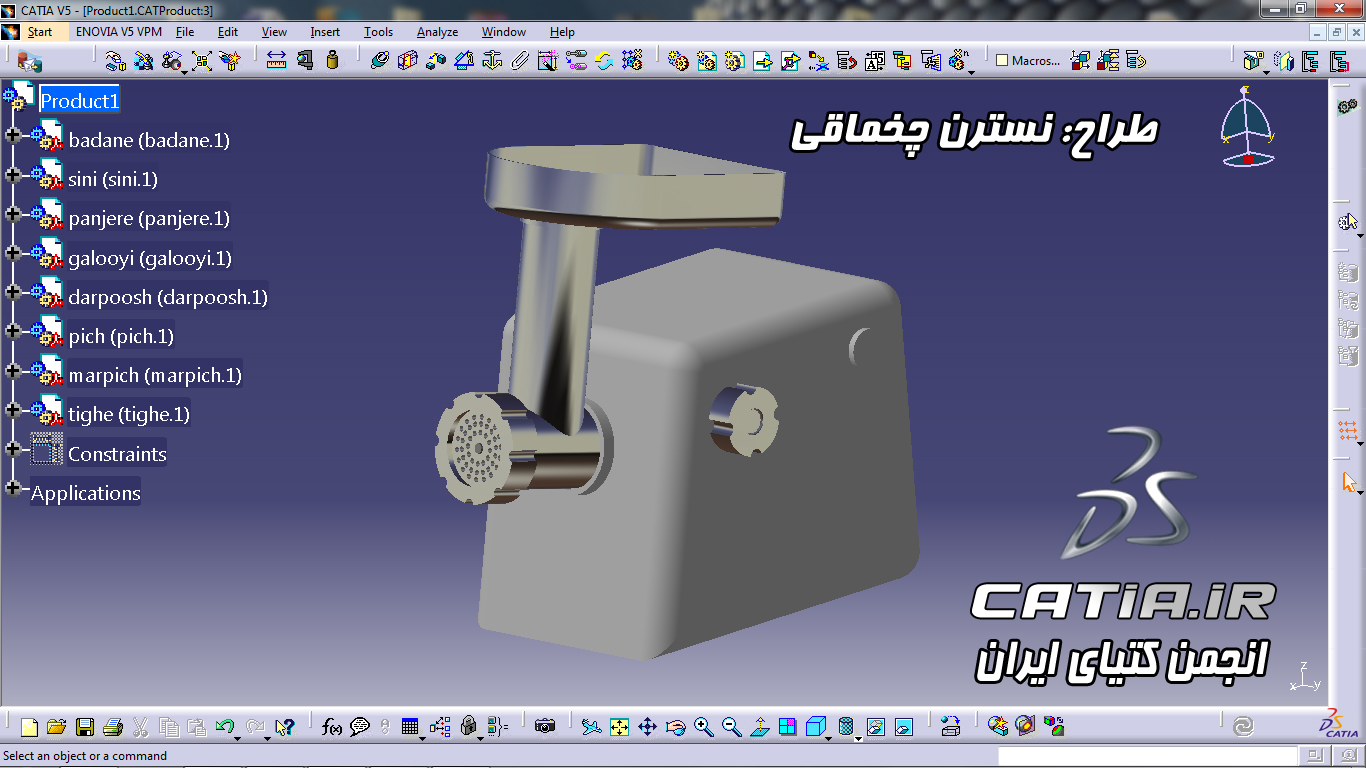Click the command input field in status bar
The width and height of the screenshot is (1366, 768).
[x=1149, y=756]
